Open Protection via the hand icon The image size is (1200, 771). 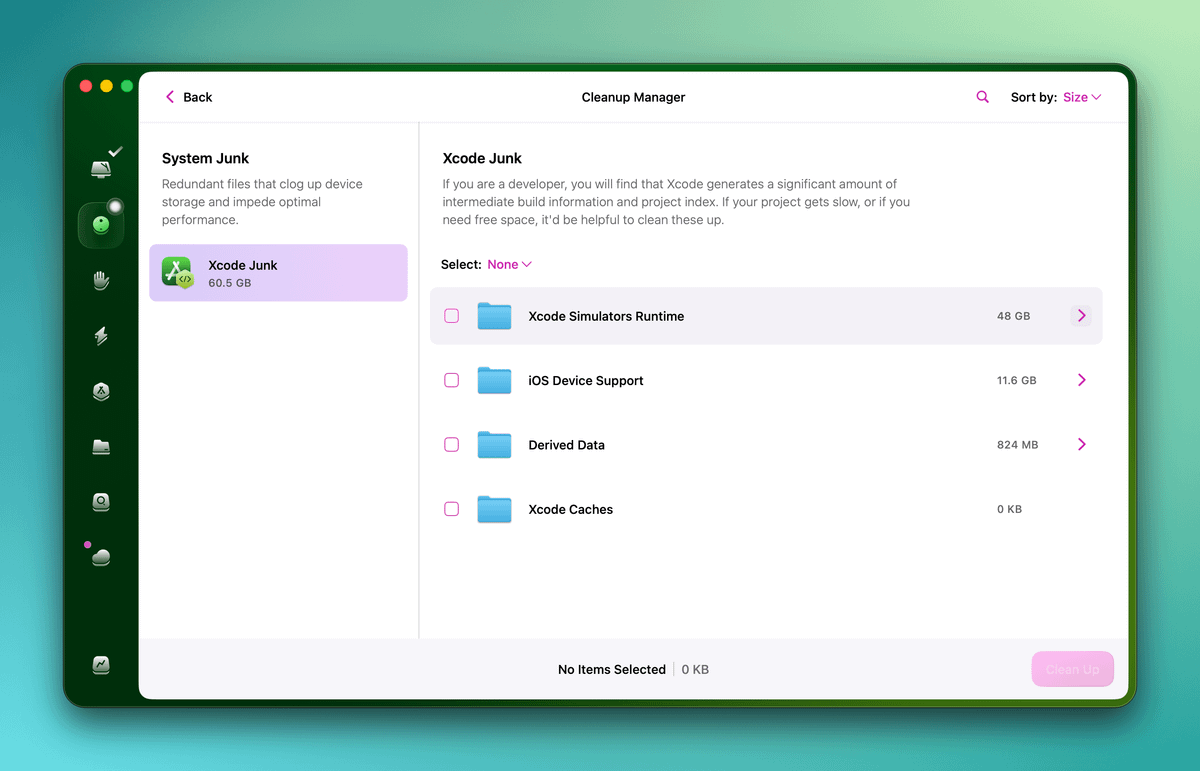[x=101, y=281]
